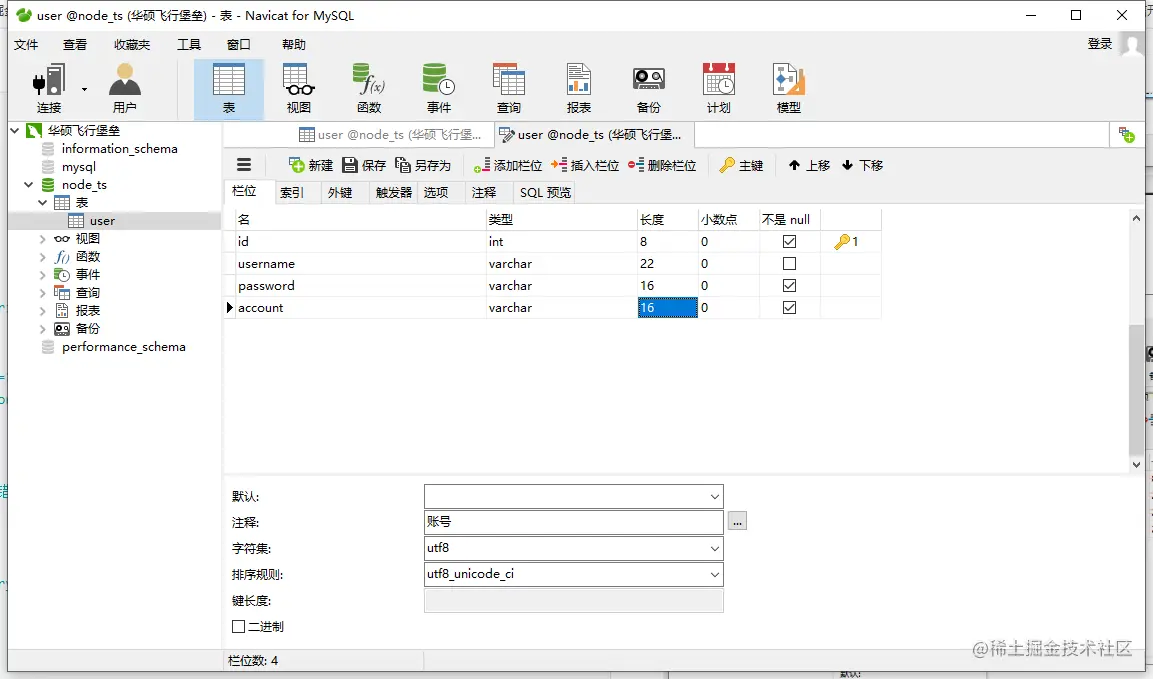Expand the 报表 tree node
The width and height of the screenshot is (1153, 679).
[43, 310]
